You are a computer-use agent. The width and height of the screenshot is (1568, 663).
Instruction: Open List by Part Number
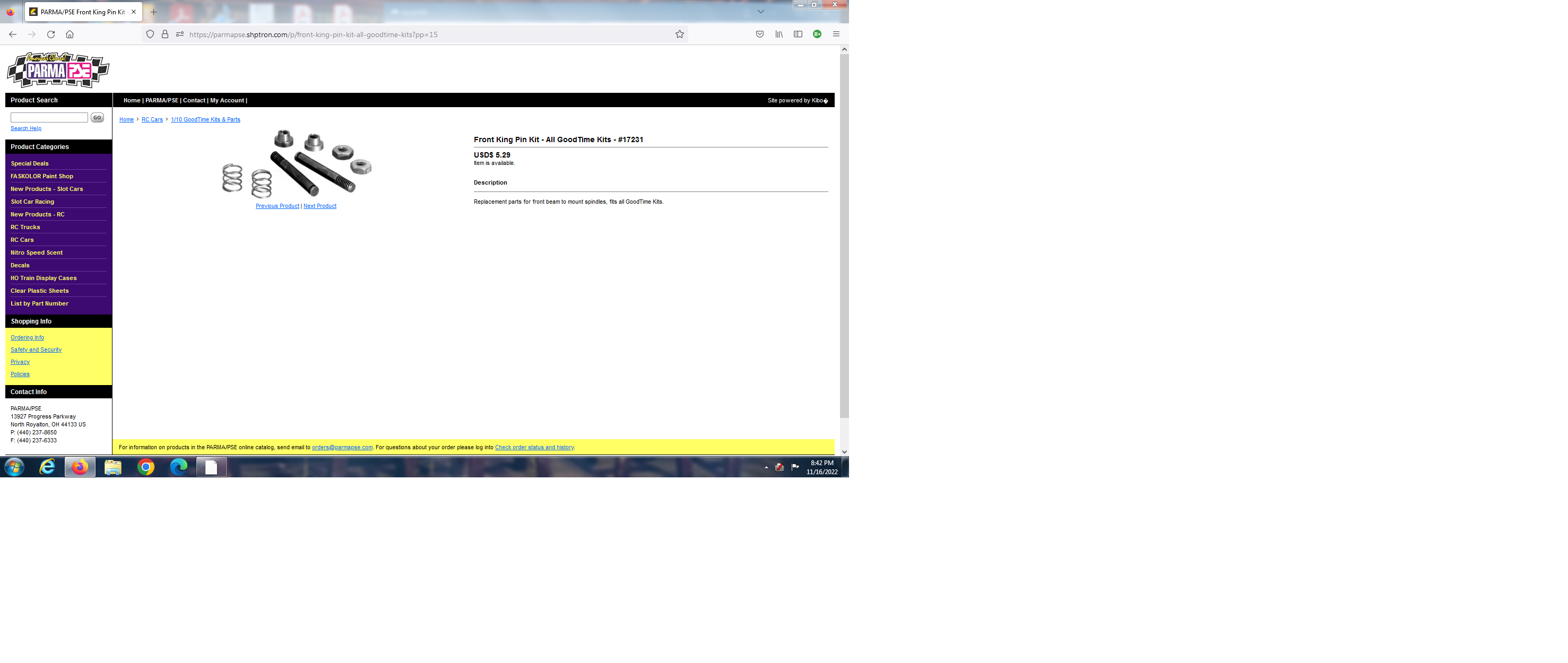point(40,304)
